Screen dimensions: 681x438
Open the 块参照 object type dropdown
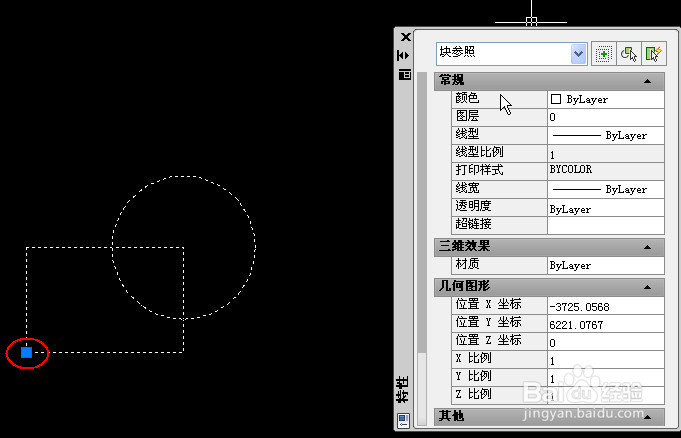[578, 54]
